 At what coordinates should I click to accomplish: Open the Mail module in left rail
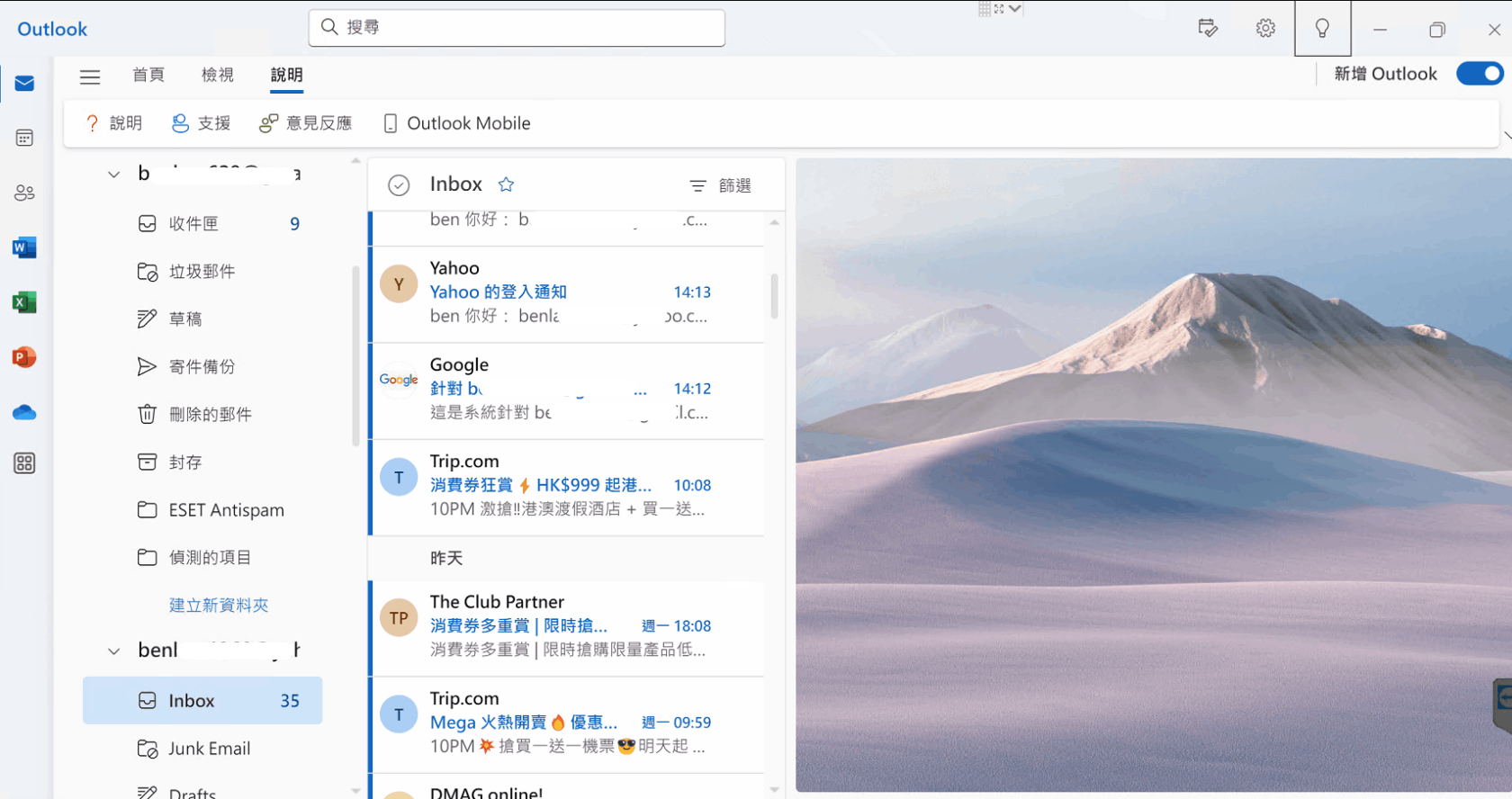pos(24,84)
